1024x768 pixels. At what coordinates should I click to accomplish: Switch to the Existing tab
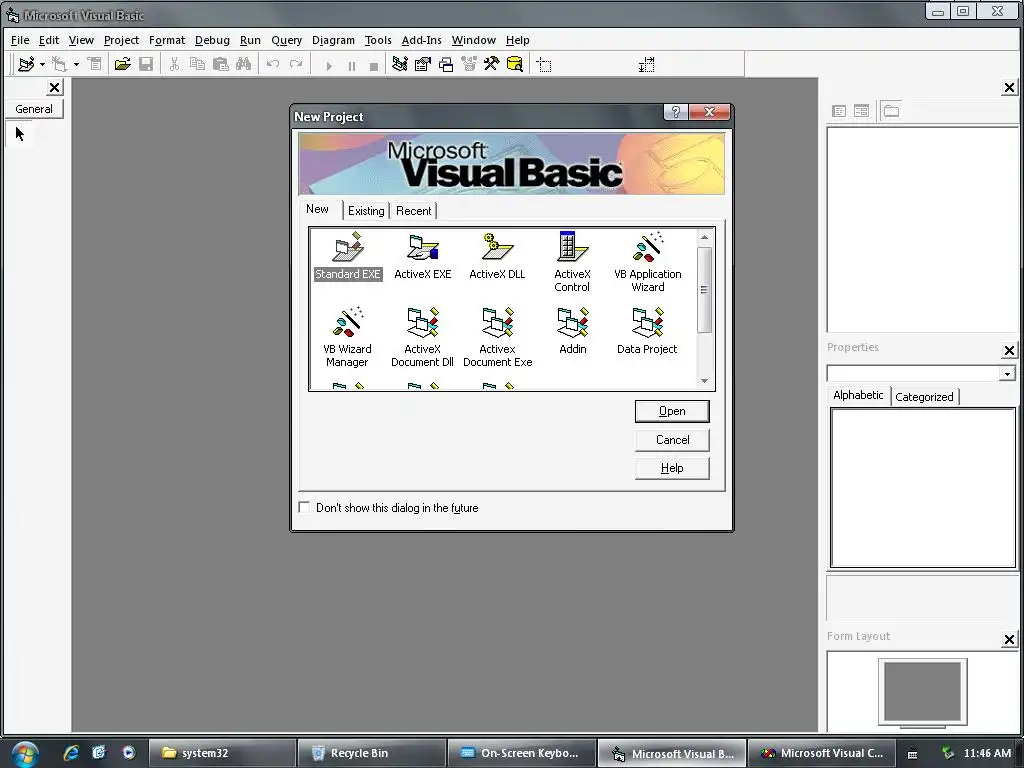click(x=366, y=211)
